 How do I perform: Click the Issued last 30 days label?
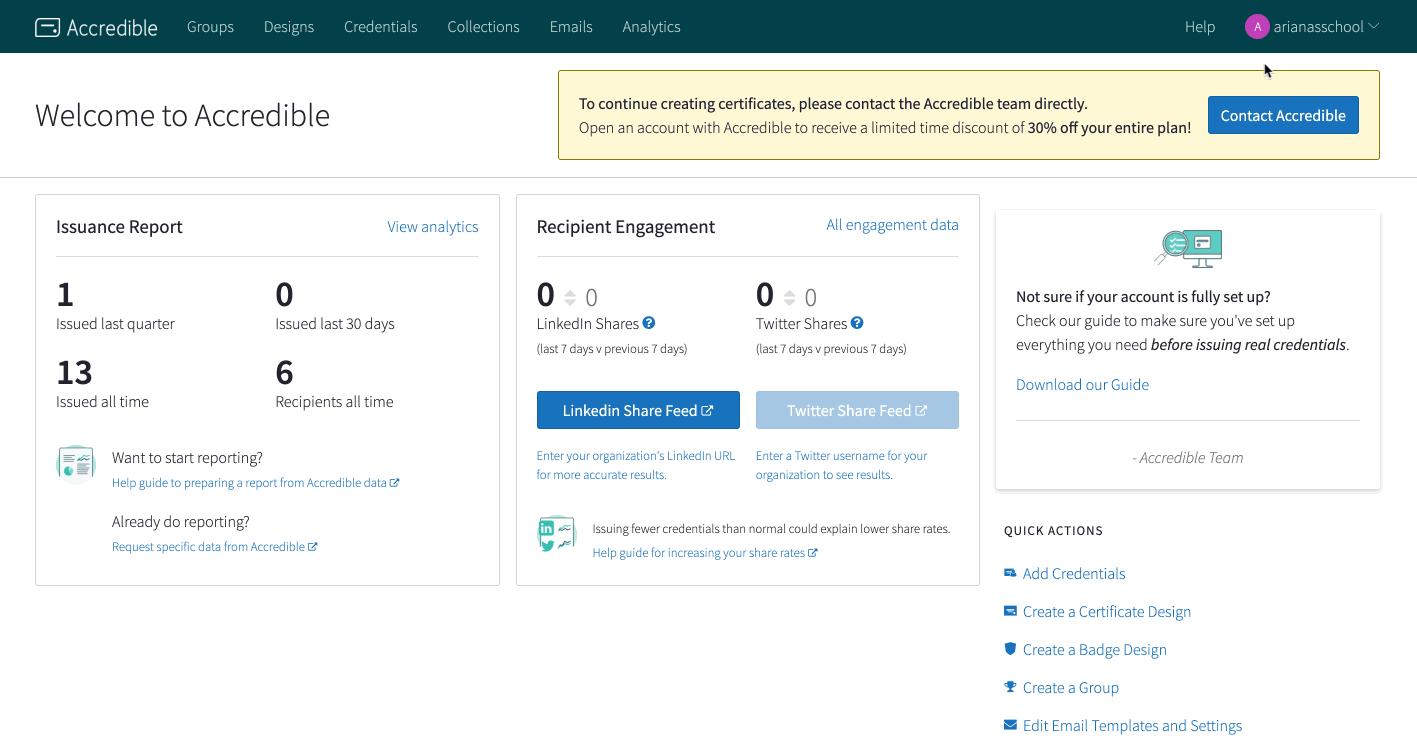coord(335,324)
